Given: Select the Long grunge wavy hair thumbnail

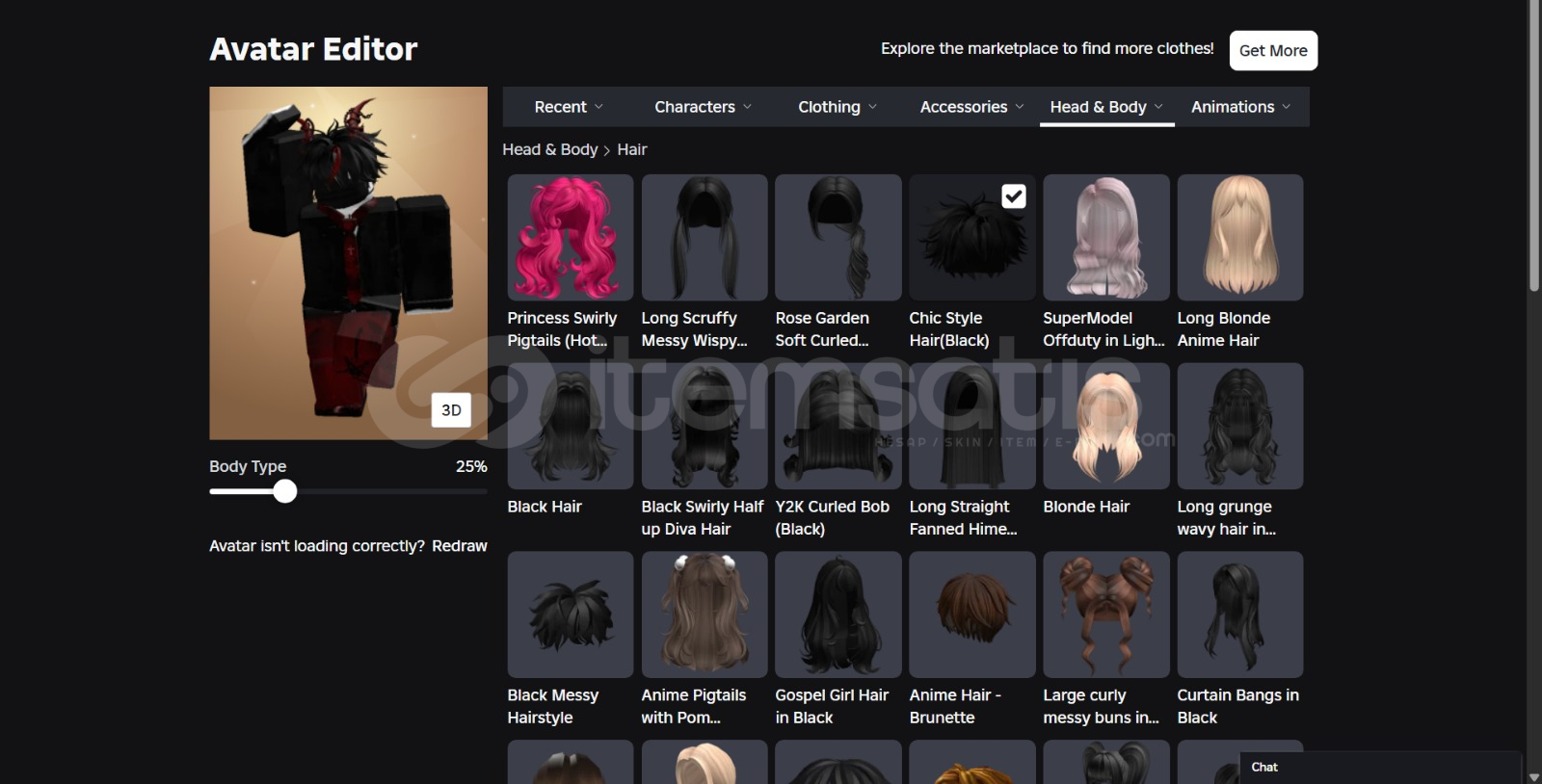Looking at the screenshot, I should coord(1239,426).
